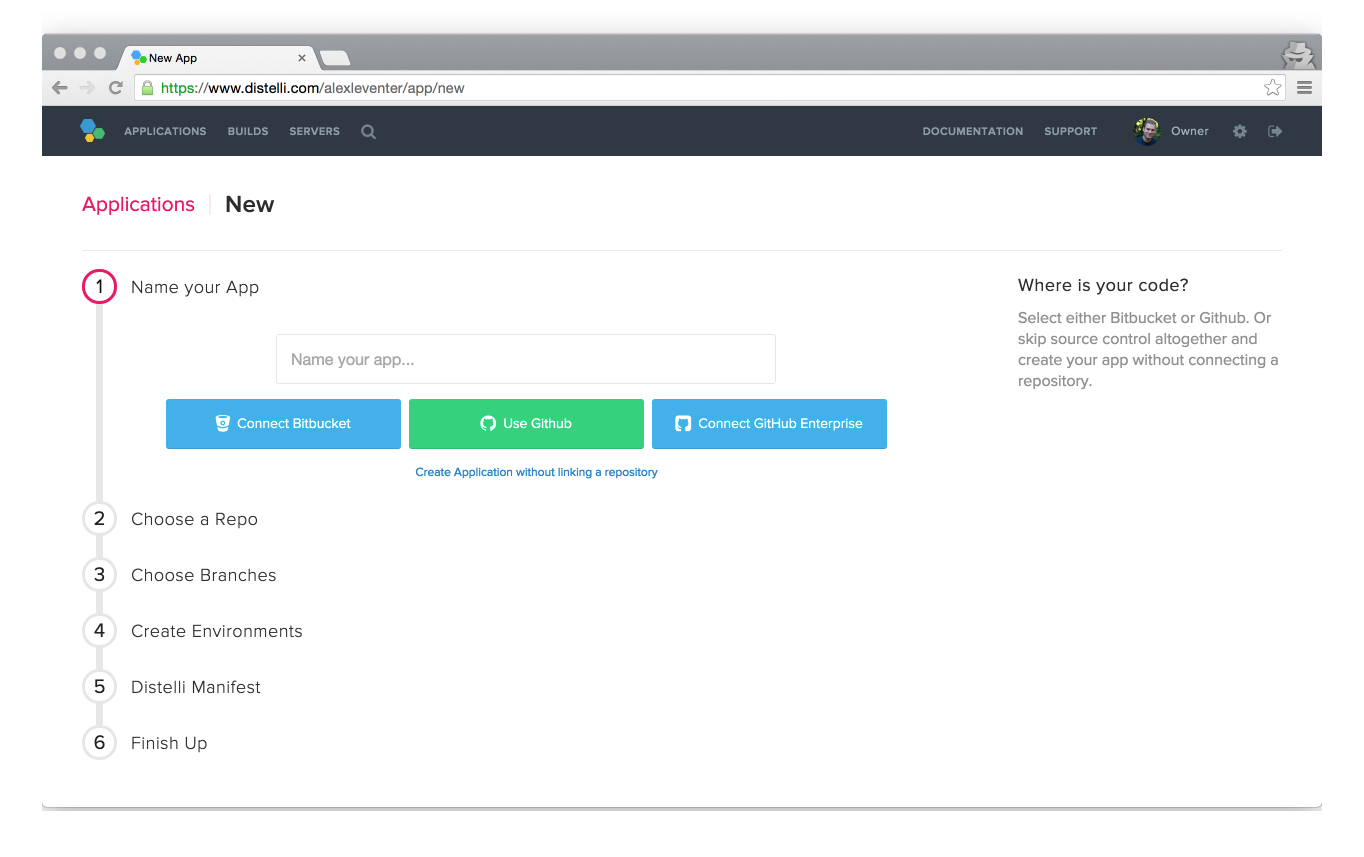Click the green SSL padlock icon
The width and height of the screenshot is (1364, 857).
(147, 88)
